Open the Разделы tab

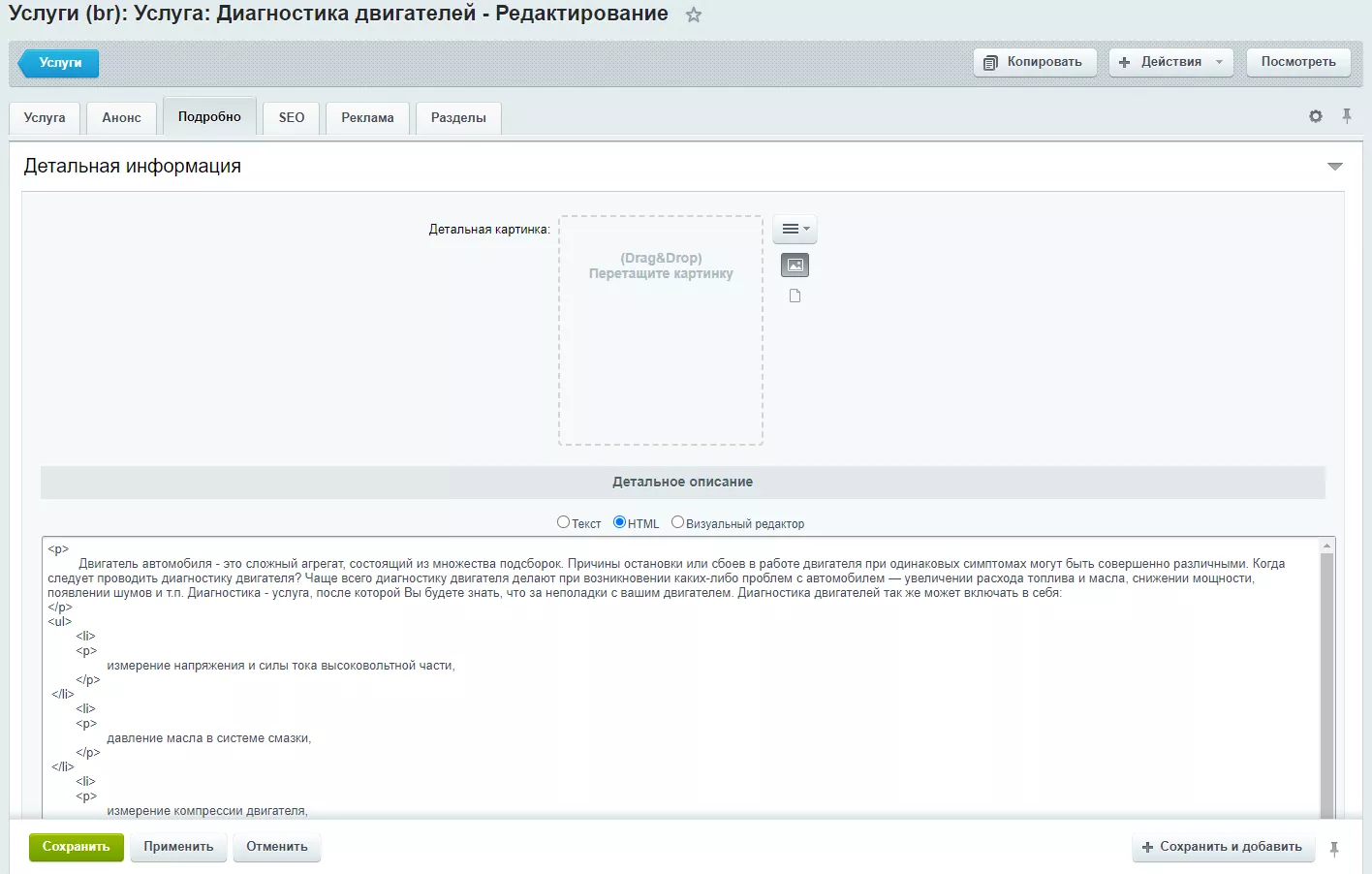tap(458, 117)
